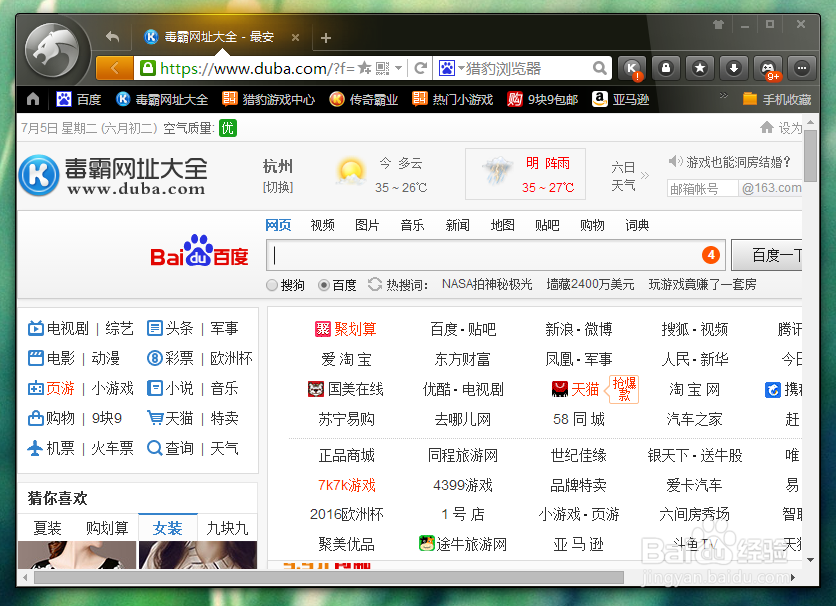836x606 pixels.
Task: Click the orange 4 badge in search box
Action: pyautogui.click(x=711, y=255)
